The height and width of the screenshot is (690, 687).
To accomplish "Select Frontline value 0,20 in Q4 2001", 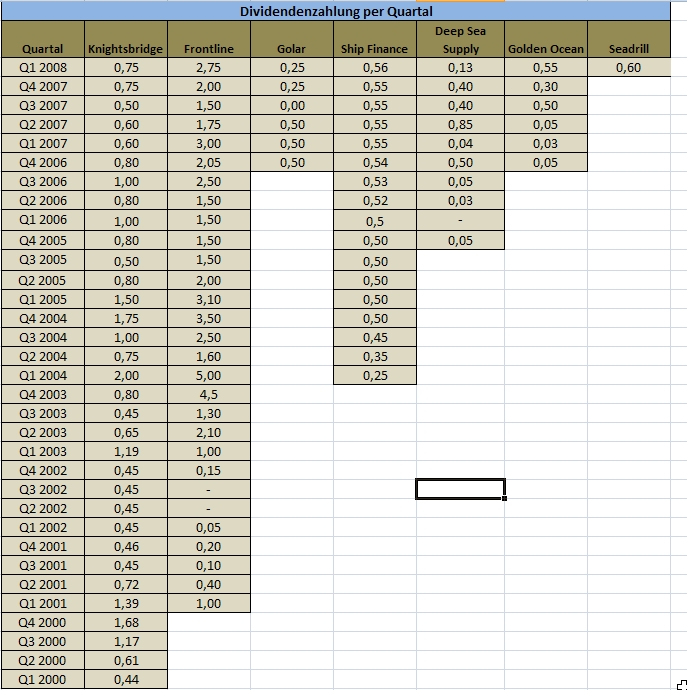I will point(209,546).
